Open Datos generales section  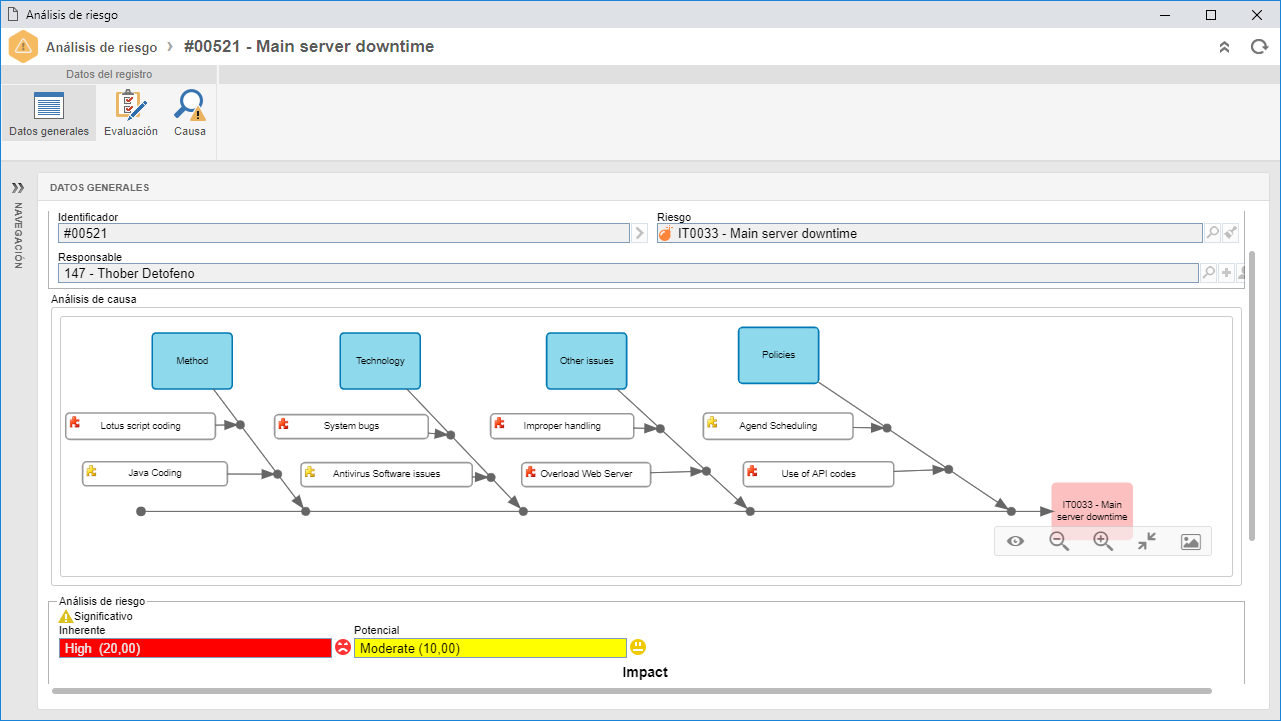click(x=49, y=113)
